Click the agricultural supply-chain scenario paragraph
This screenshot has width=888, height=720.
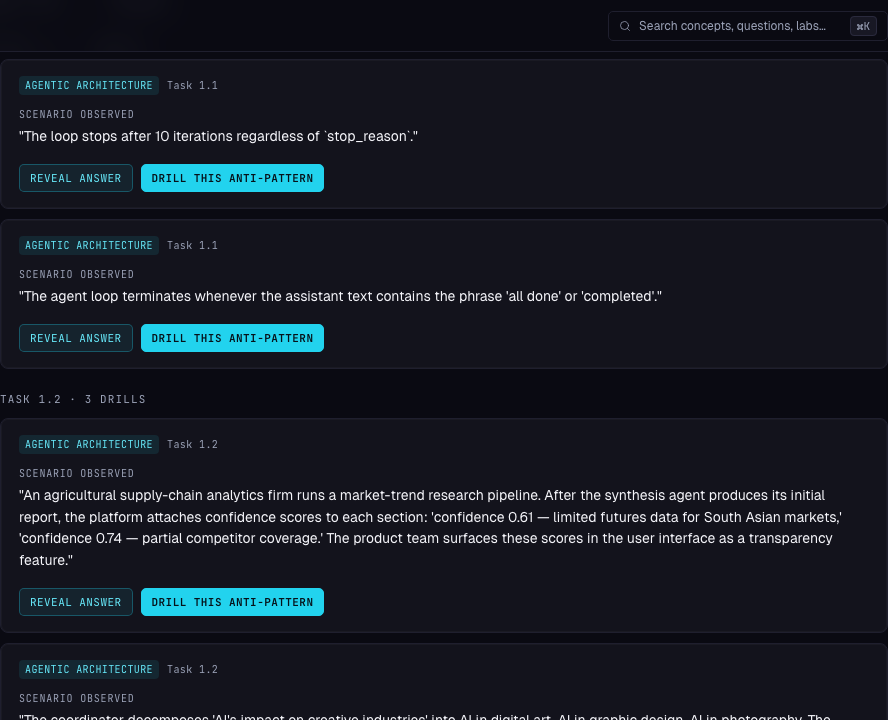coord(430,527)
